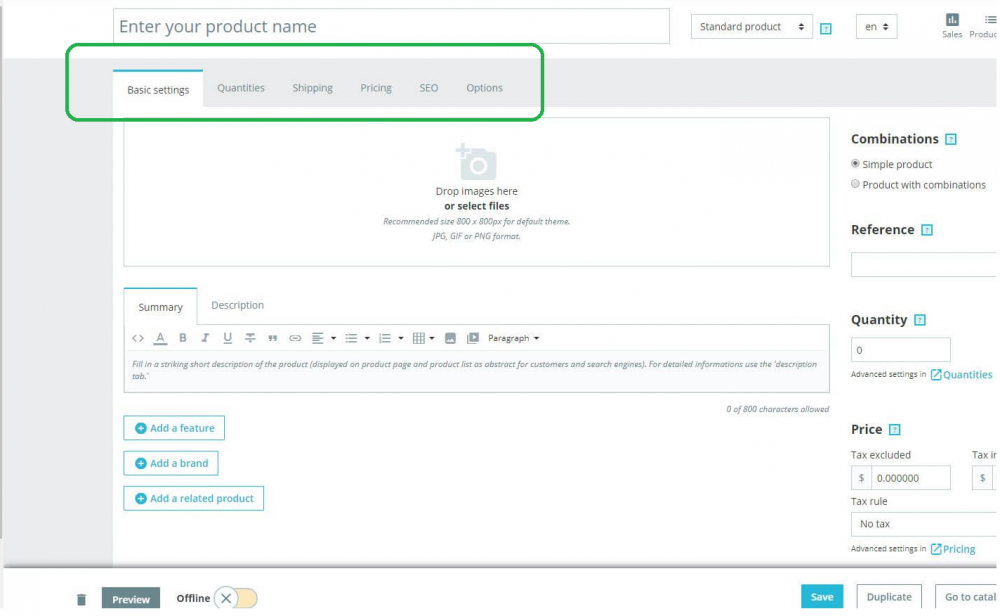Expand the Paragraph style dropdown
1000x616 pixels.
coord(514,339)
